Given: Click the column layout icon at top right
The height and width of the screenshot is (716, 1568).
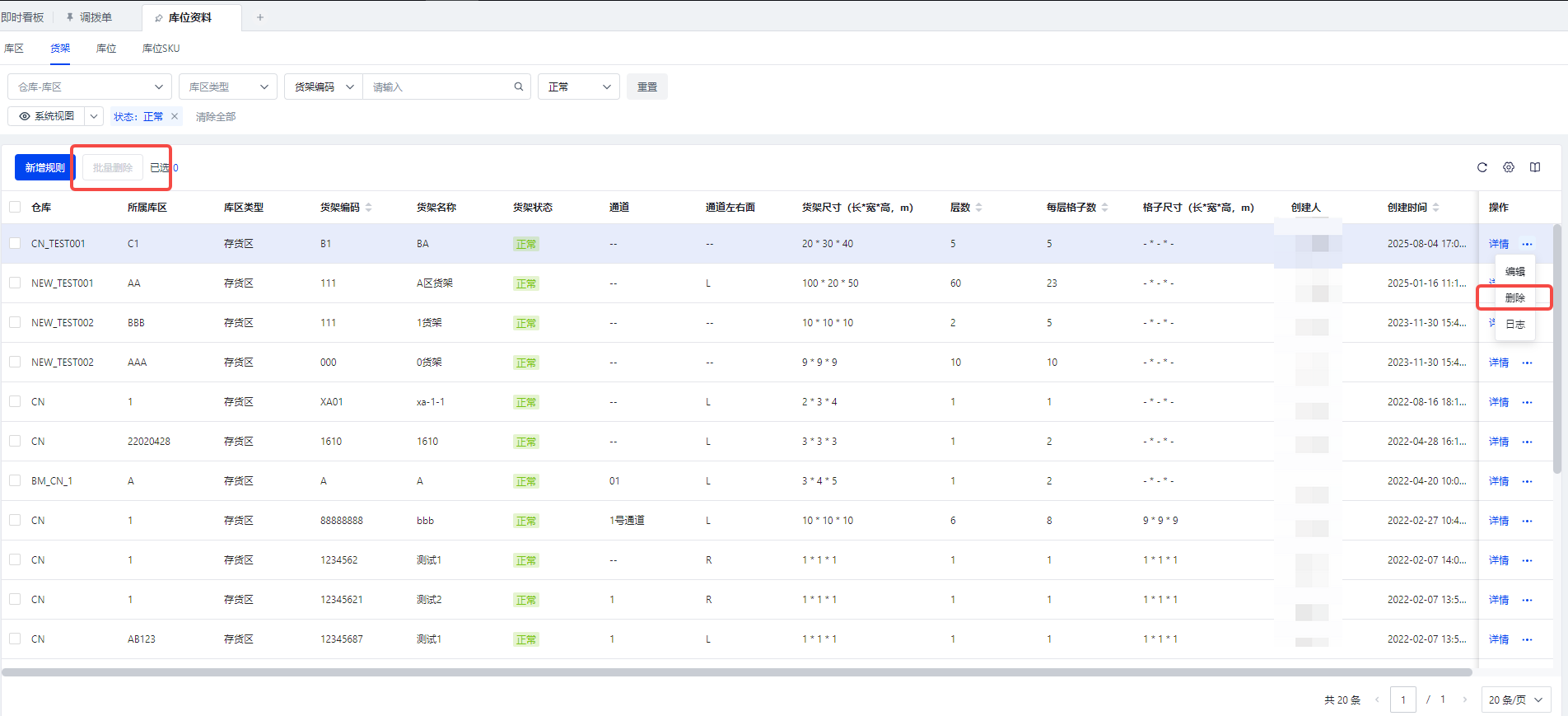Looking at the screenshot, I should (1535, 167).
